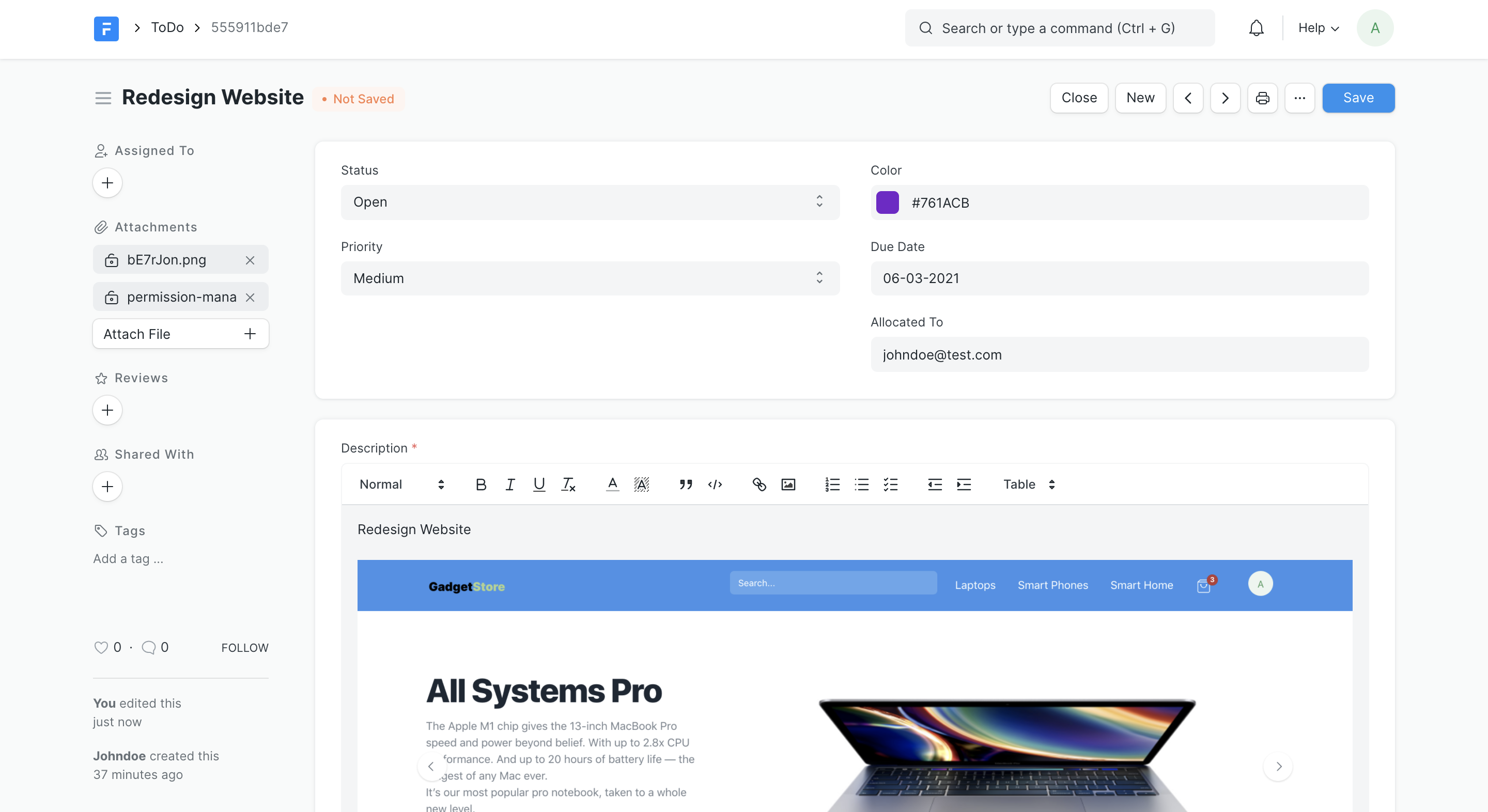1488x812 pixels.
Task: Click the code block icon in the editor
Action: (x=715, y=485)
